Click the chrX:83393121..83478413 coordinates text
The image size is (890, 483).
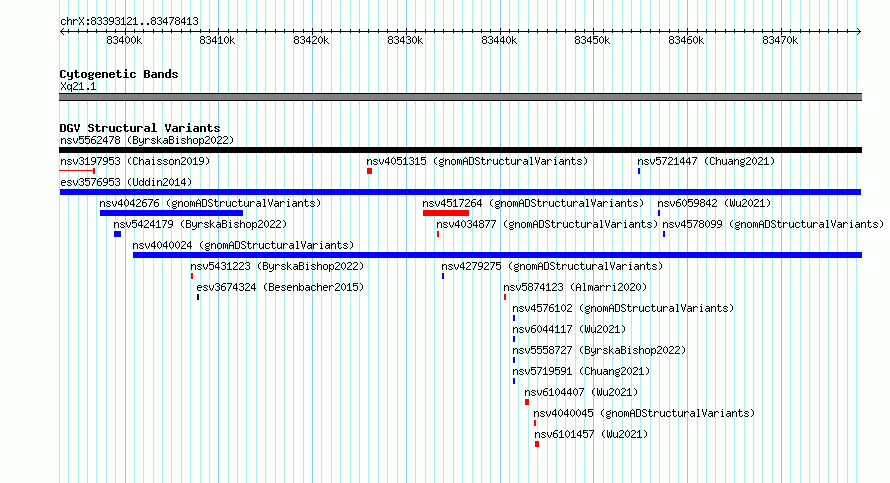(x=129, y=22)
